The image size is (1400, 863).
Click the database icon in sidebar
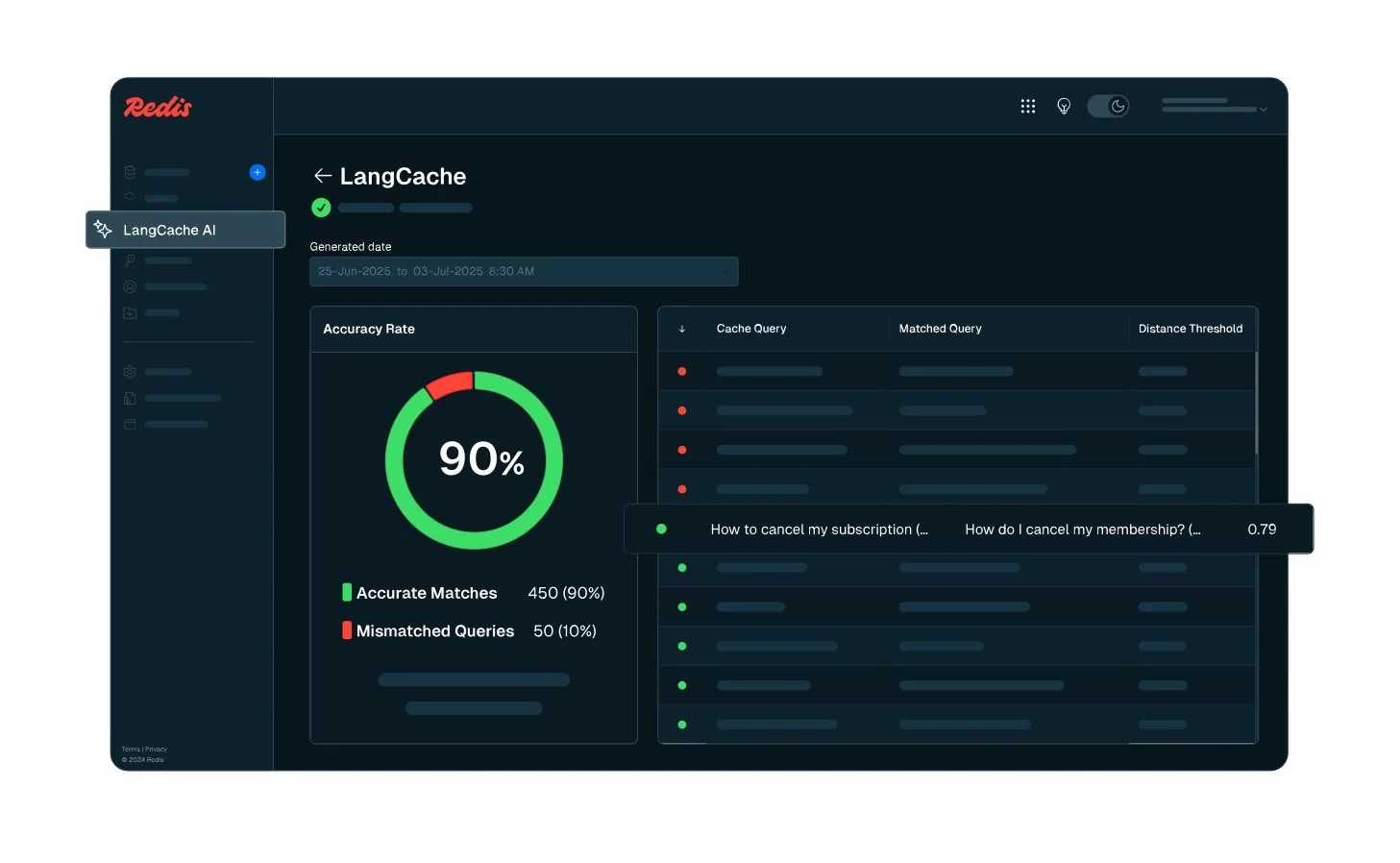click(x=130, y=172)
